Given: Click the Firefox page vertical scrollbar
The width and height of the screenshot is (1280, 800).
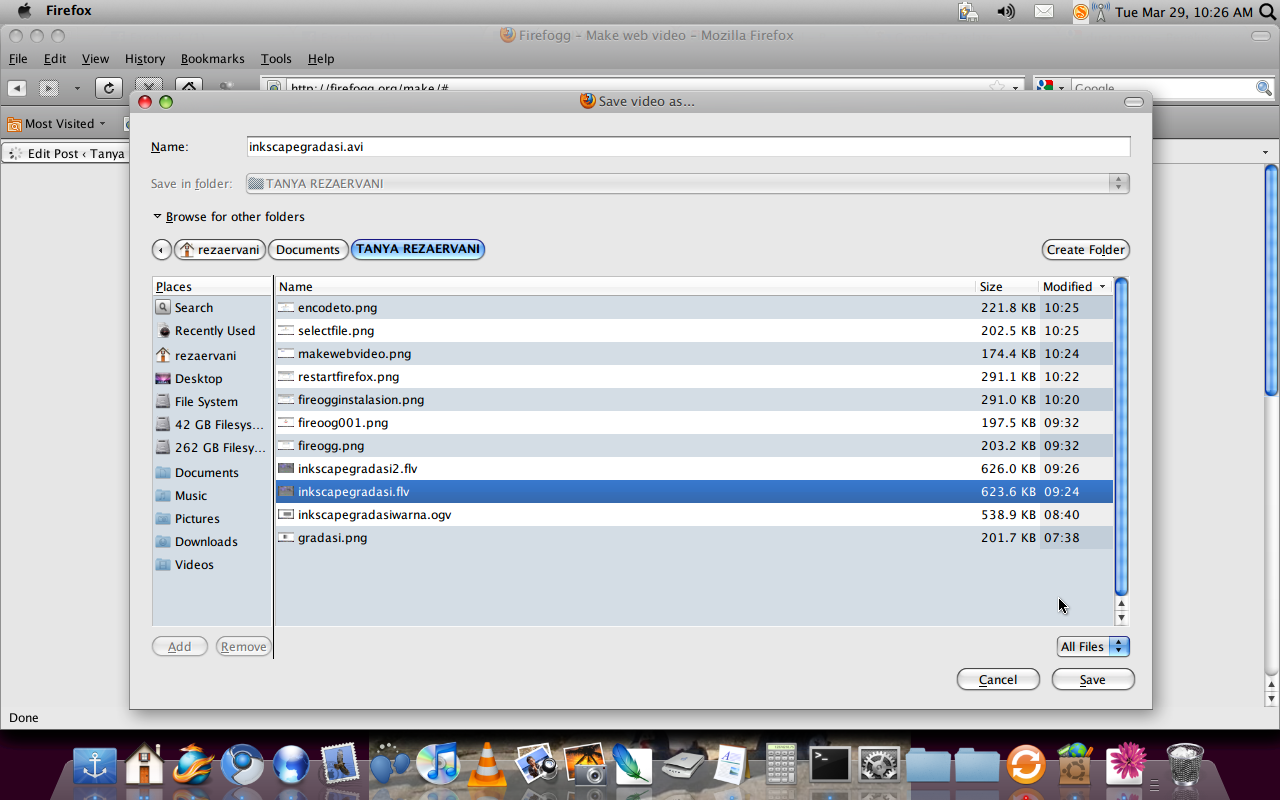Looking at the screenshot, I should click(x=1271, y=280).
